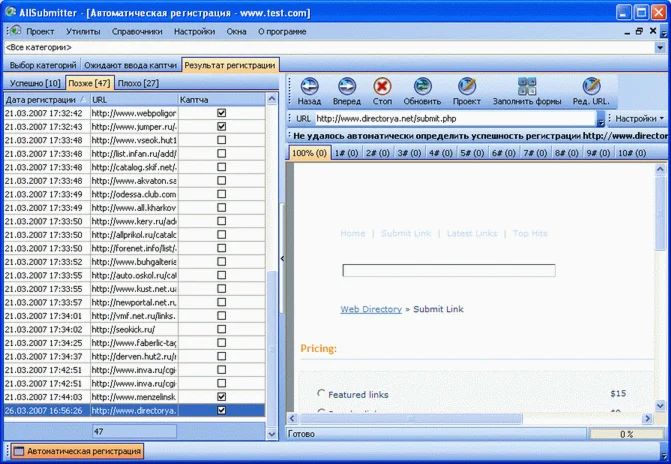This screenshot has width=671, height=464.
Task: Click Автоматическая регистрация taskbar button
Action: pyautogui.click(x=77, y=451)
